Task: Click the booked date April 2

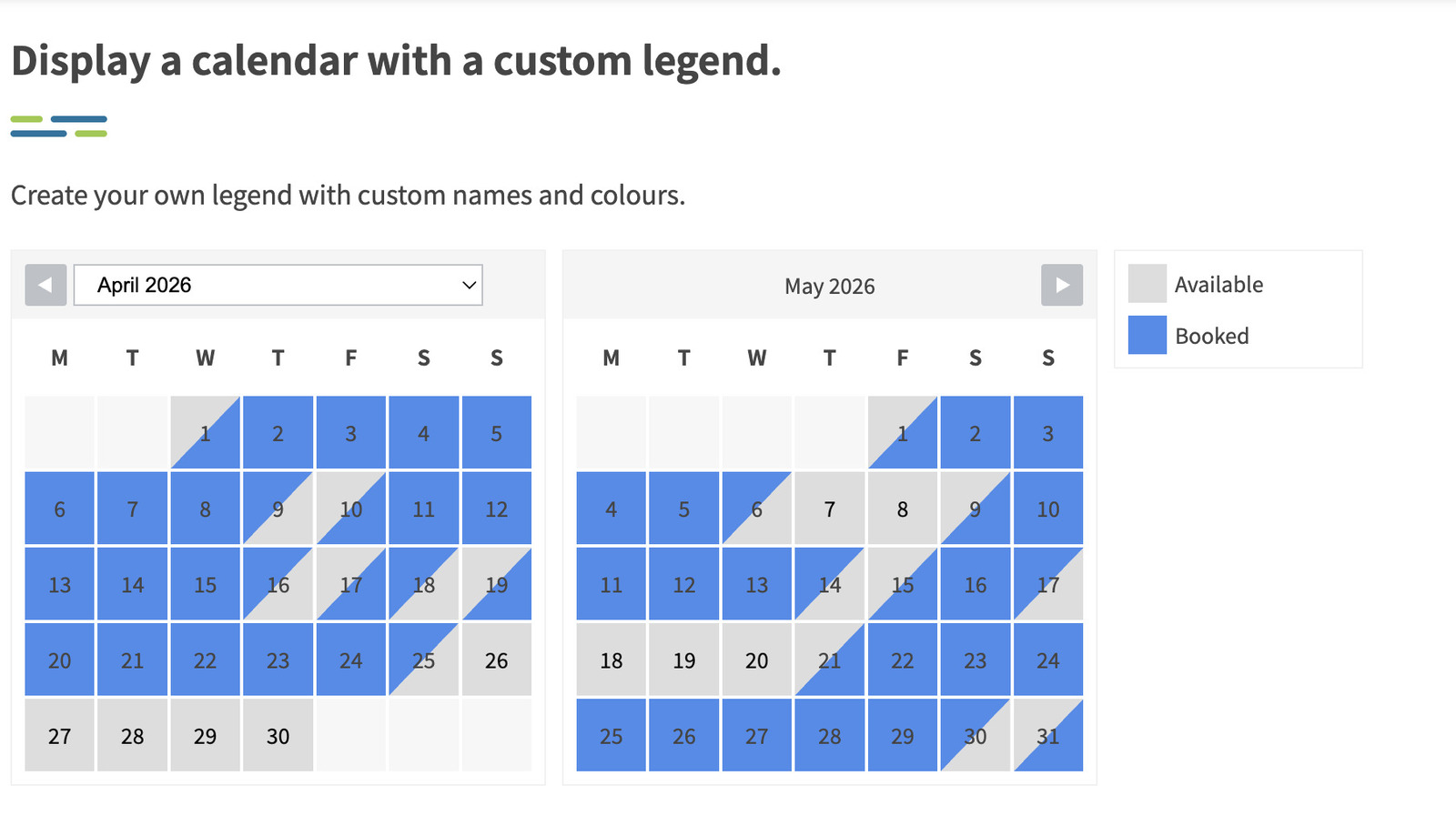Action: click(x=278, y=433)
